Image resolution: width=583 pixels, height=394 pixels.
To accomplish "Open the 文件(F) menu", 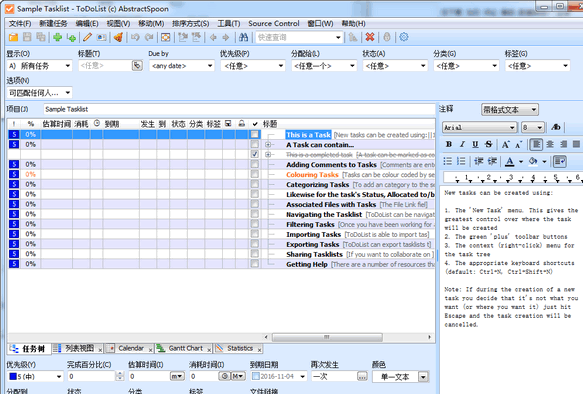I will 20,23.
